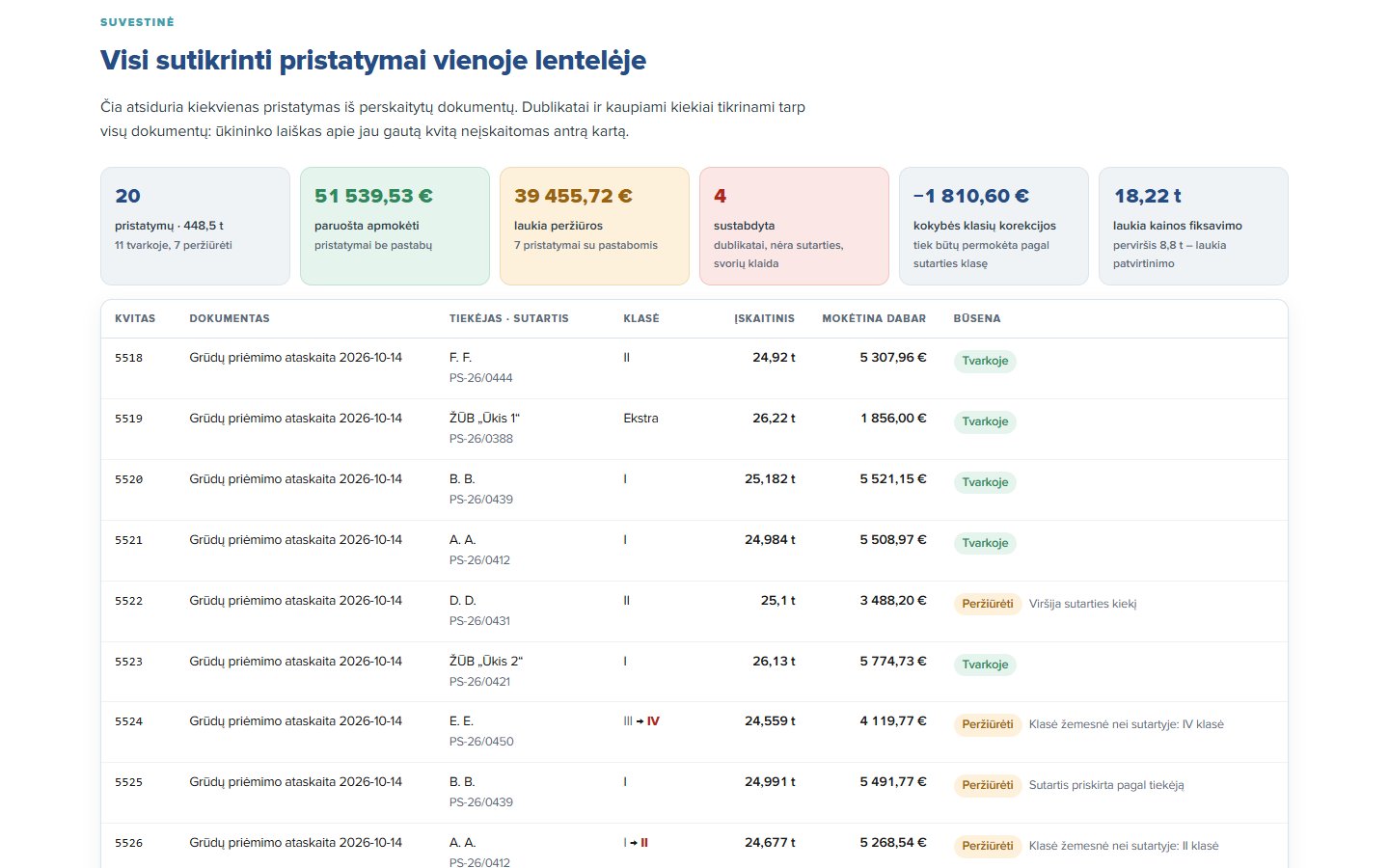Image resolution: width=1389 pixels, height=868 pixels.
Task: Select the 'I → II' class change cell
Action: coord(636,843)
